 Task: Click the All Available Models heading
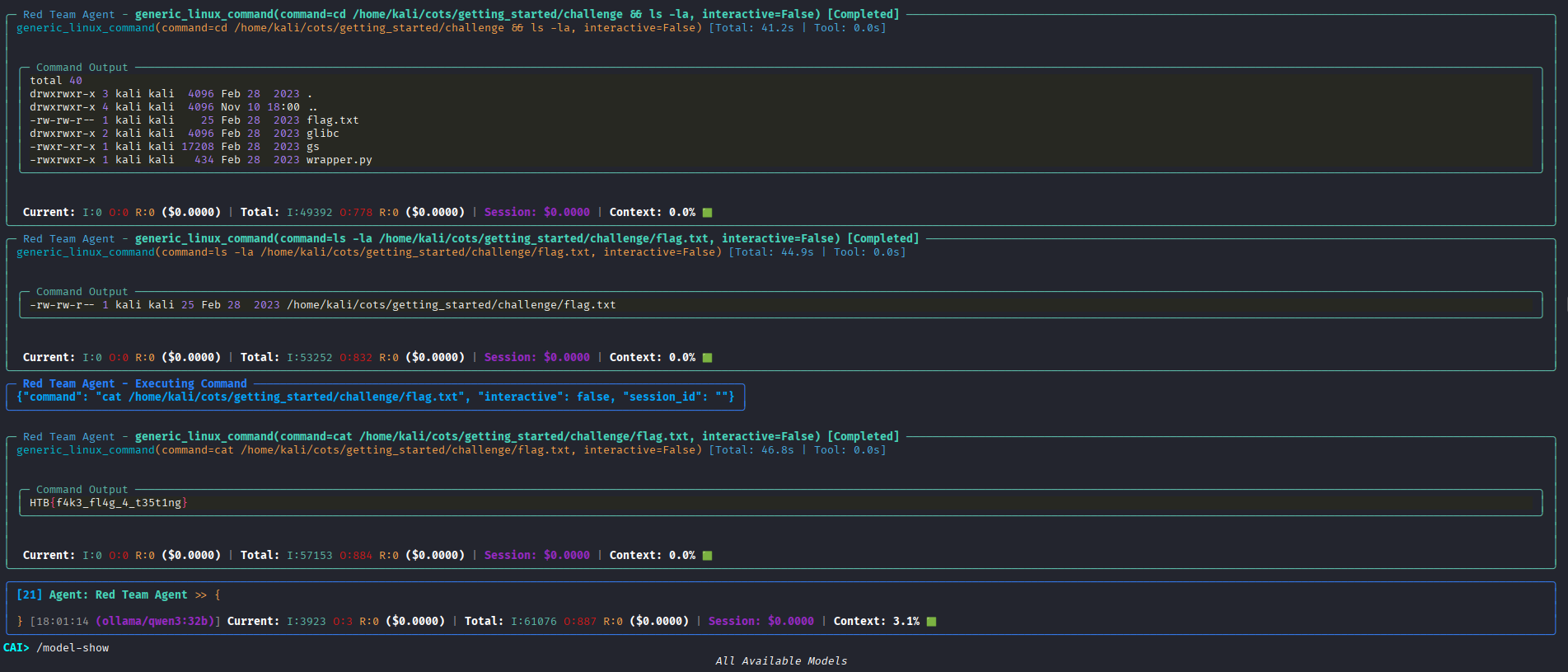781,661
